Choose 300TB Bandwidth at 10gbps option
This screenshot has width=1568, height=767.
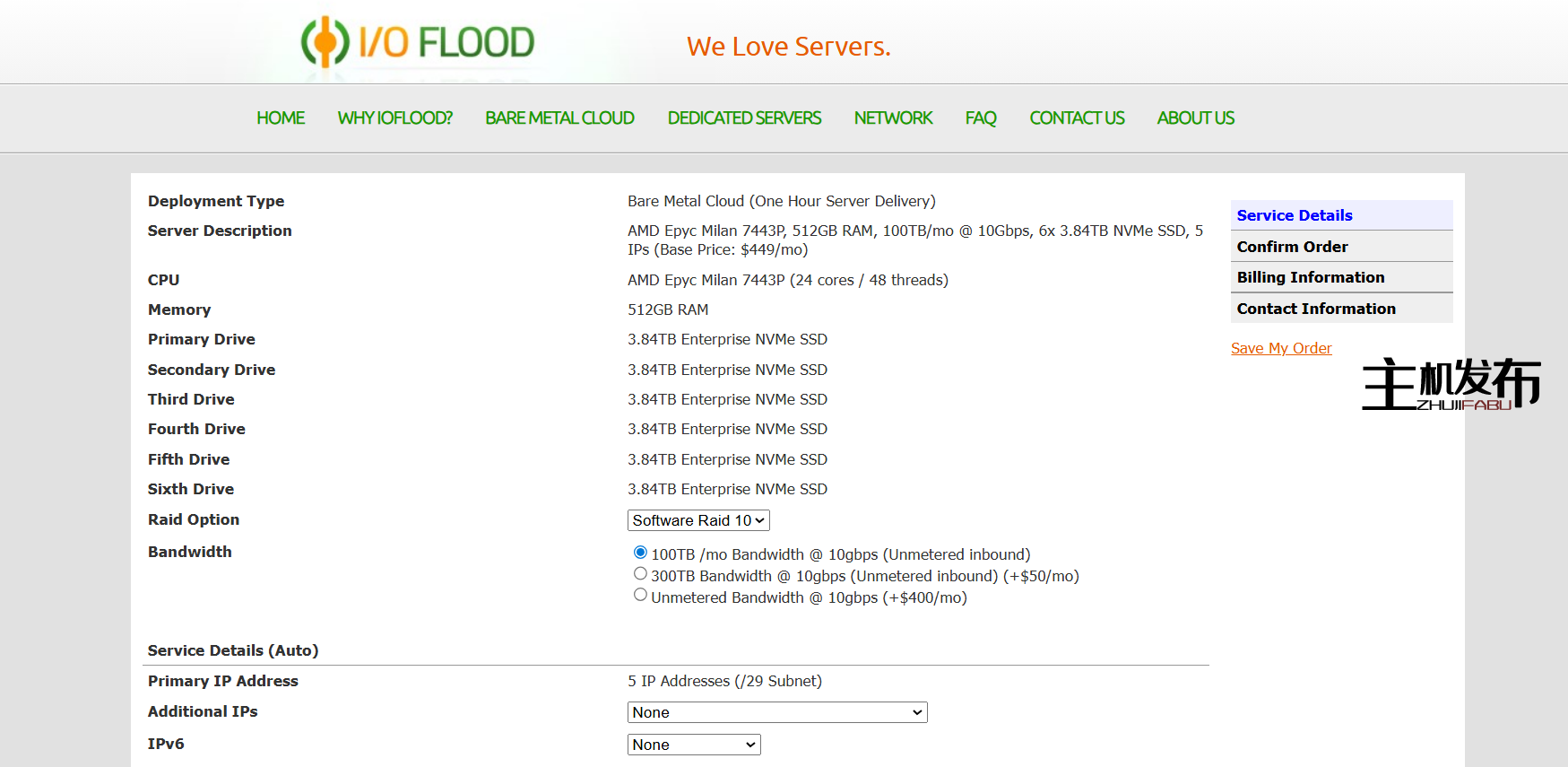(x=640, y=574)
